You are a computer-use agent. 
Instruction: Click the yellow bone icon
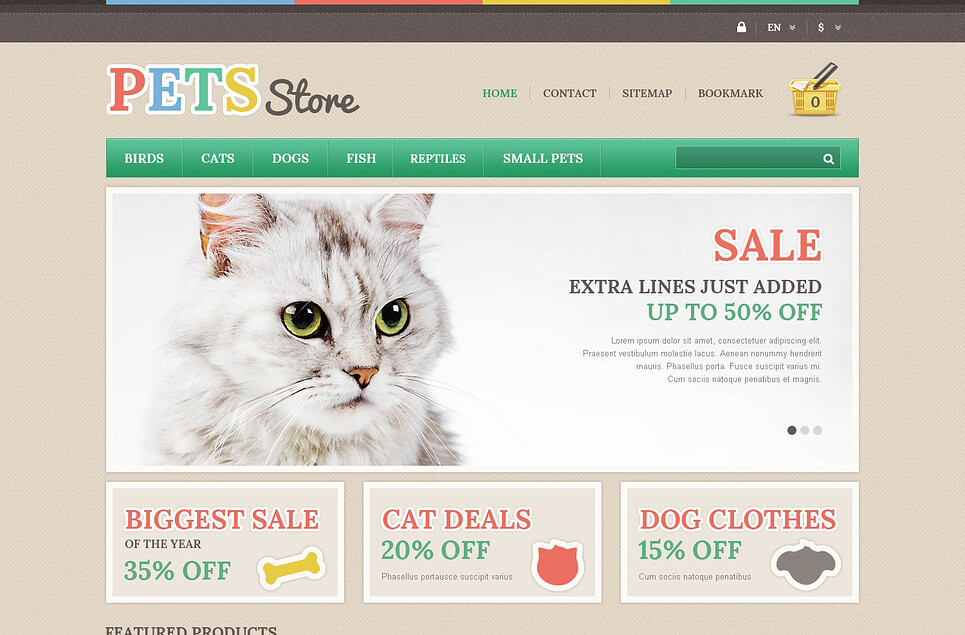[292, 567]
